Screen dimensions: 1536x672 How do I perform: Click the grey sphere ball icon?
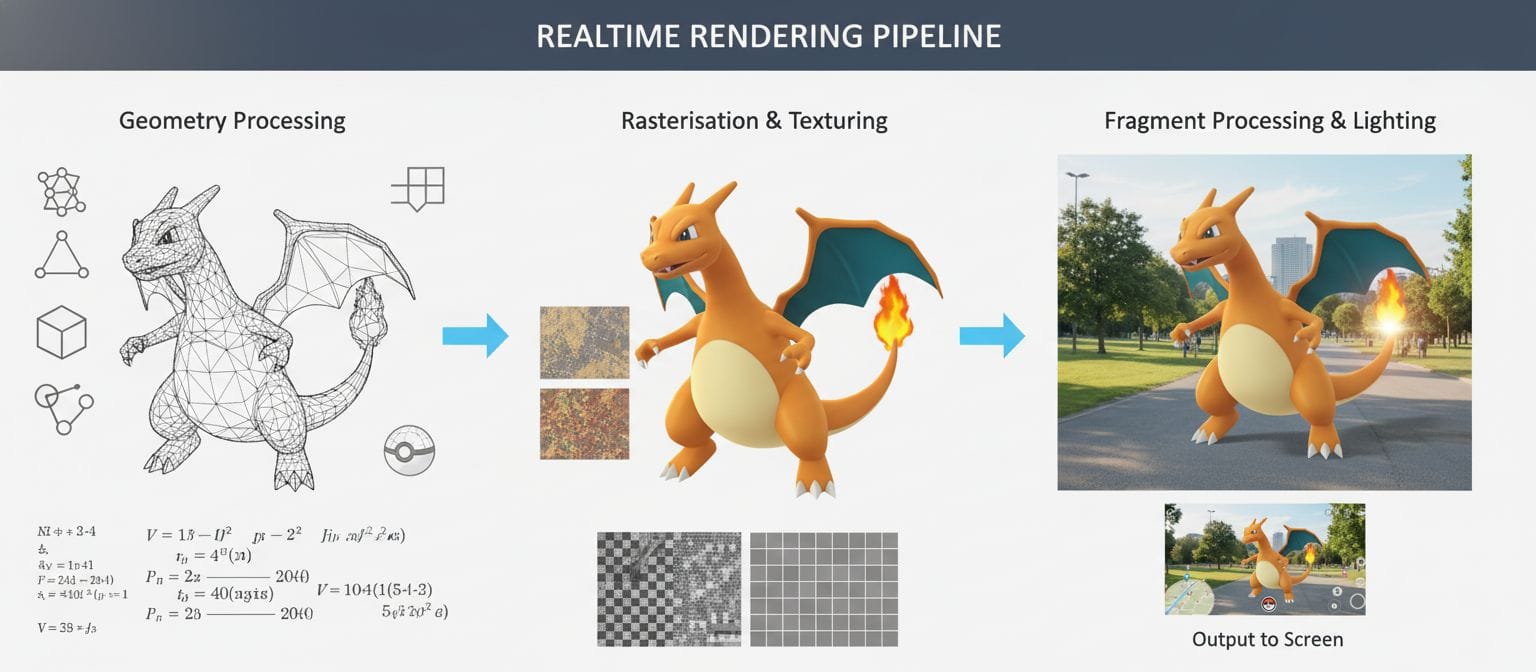pyautogui.click(x=409, y=451)
